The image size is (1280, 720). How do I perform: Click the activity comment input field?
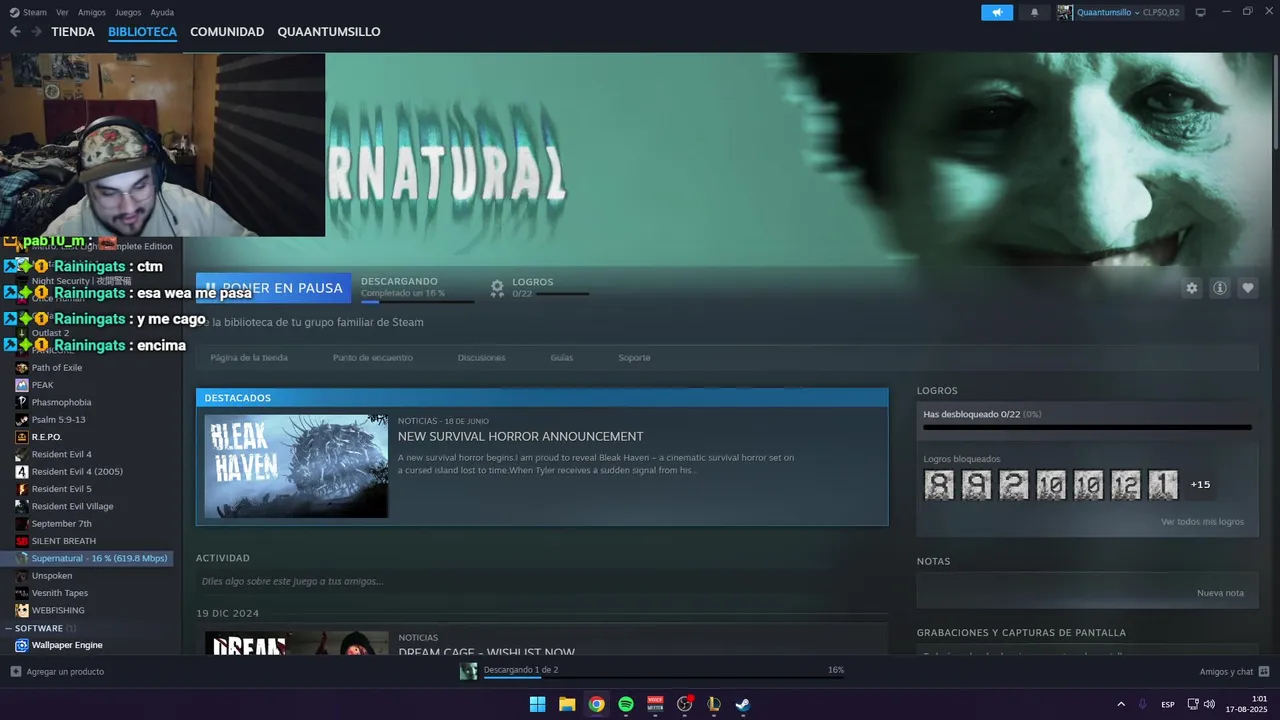[541, 581]
